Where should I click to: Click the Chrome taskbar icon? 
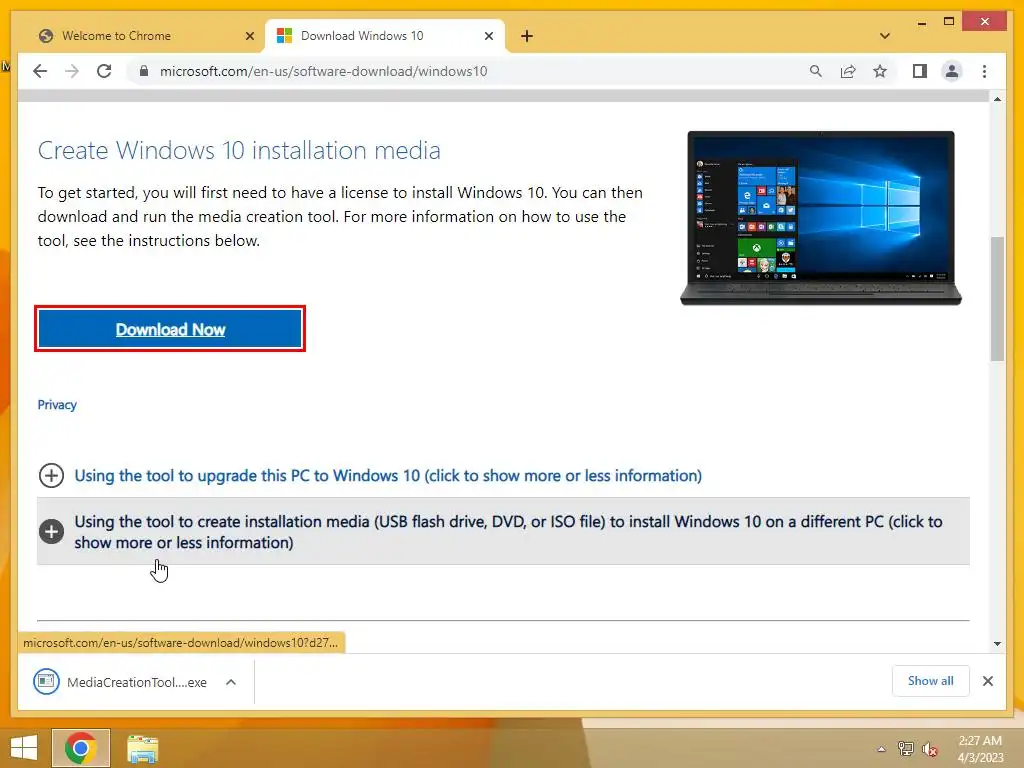point(81,748)
